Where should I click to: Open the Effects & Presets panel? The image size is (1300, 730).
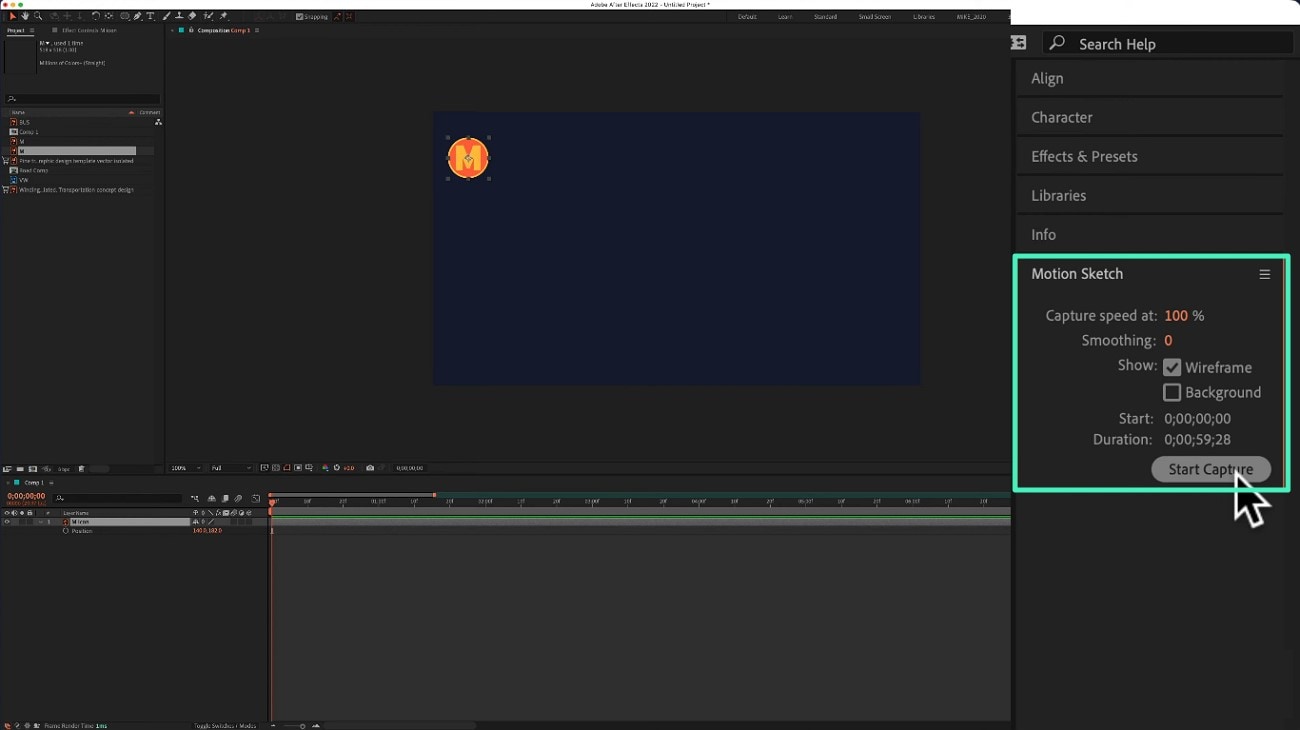(x=1083, y=156)
